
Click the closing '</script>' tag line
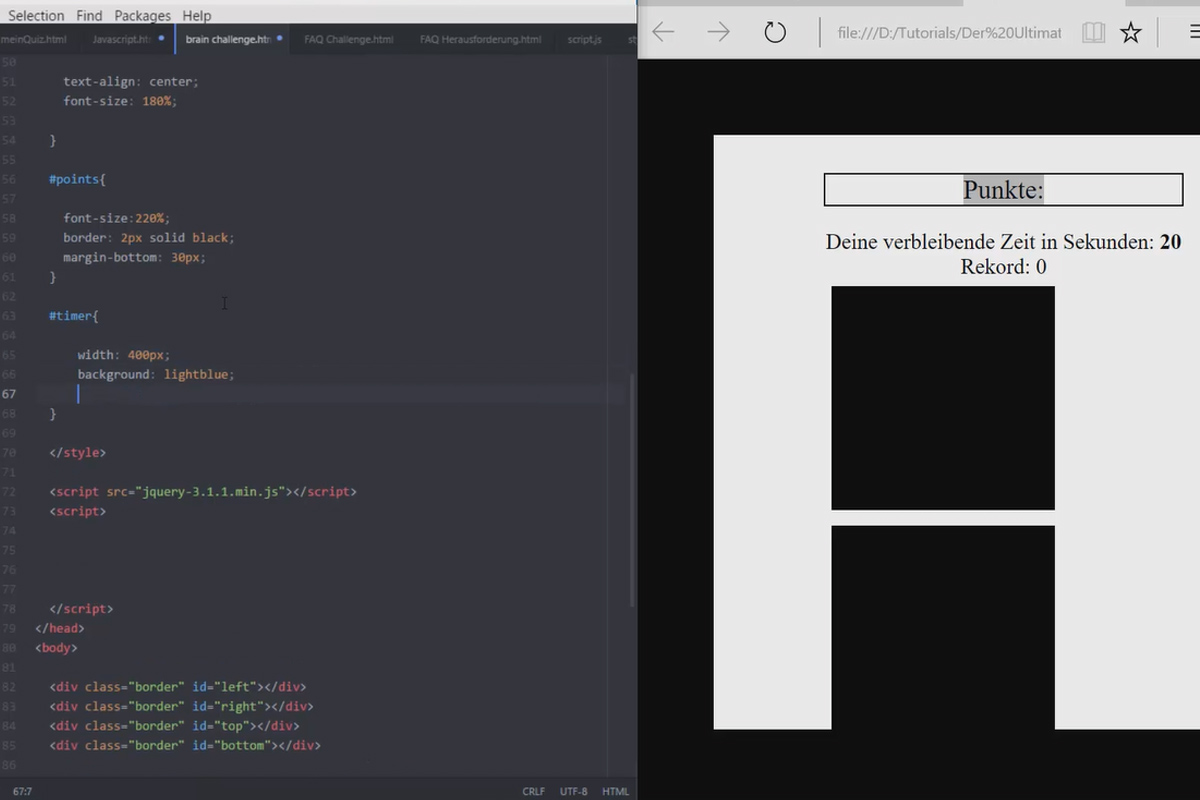tap(81, 608)
